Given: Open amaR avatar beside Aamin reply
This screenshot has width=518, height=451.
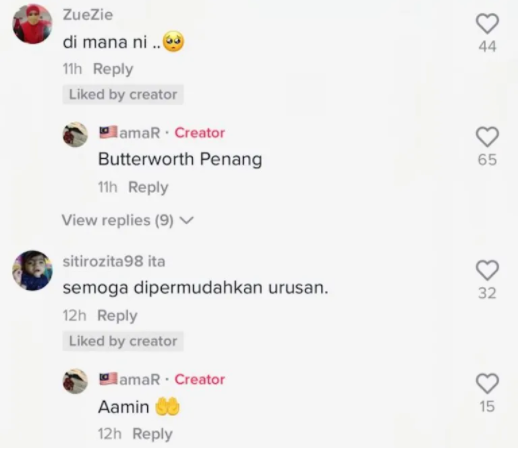Looking at the screenshot, I should point(75,381).
